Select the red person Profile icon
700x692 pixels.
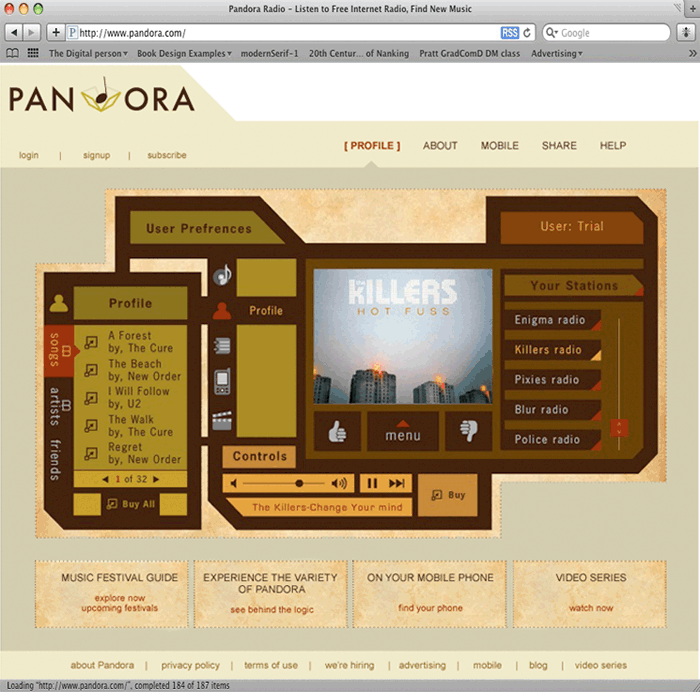coord(222,311)
